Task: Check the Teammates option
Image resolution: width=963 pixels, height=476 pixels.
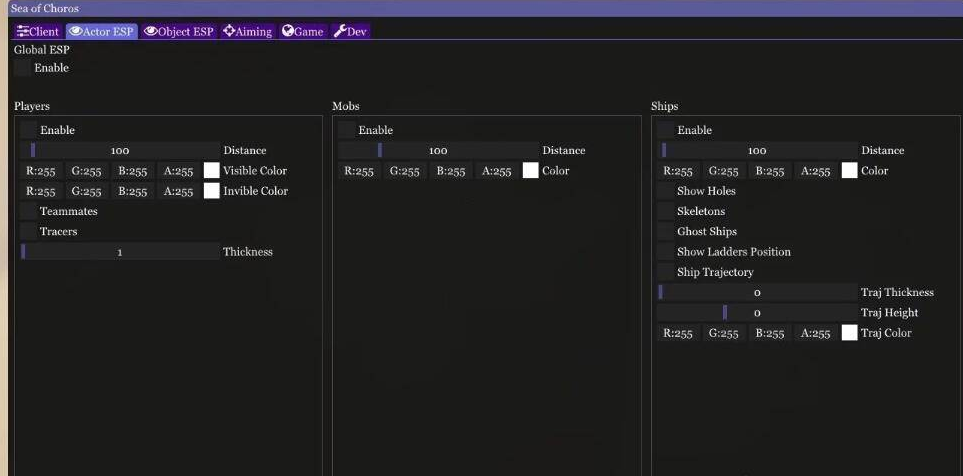Action: point(28,211)
